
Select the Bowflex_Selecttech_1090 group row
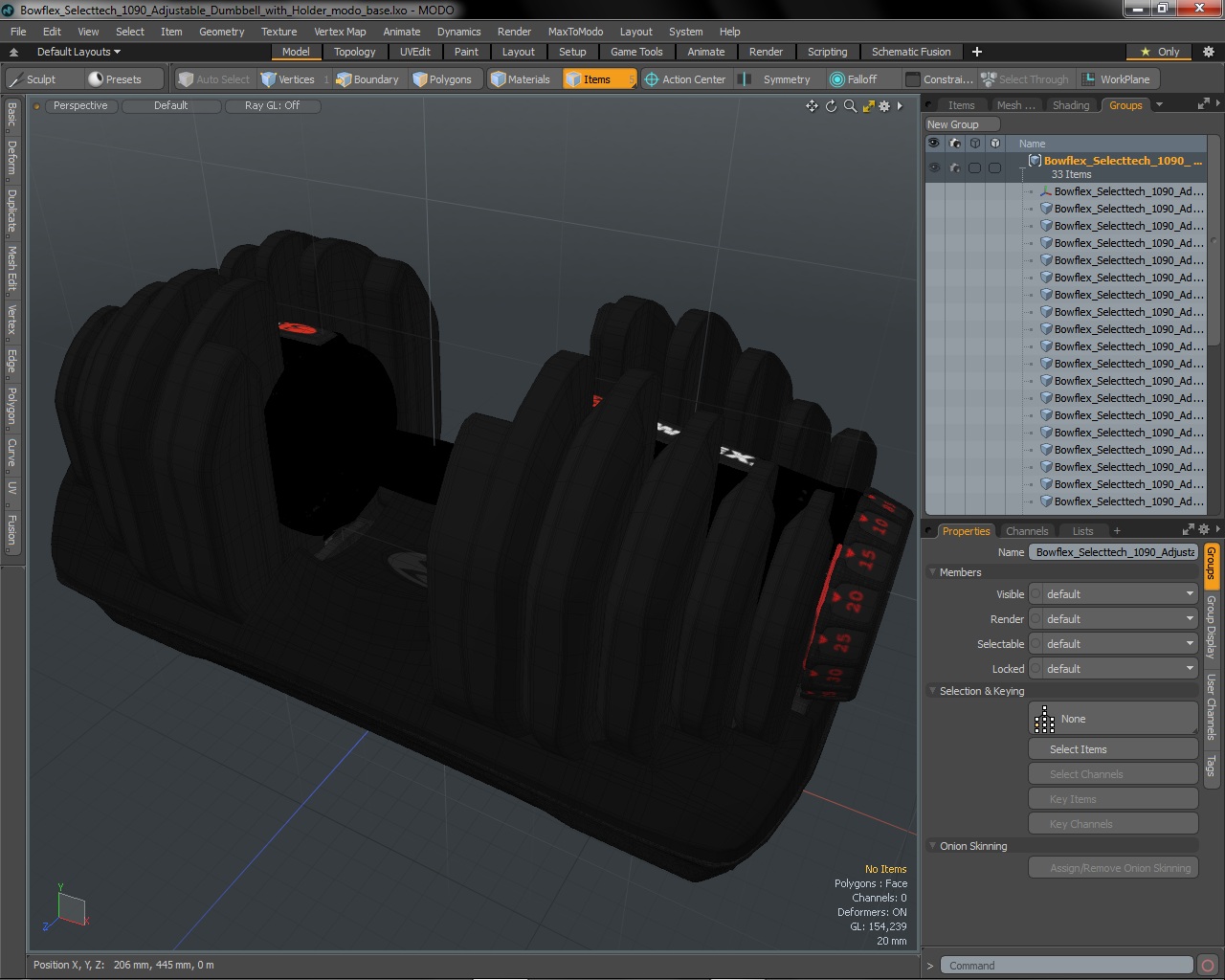click(x=1065, y=167)
